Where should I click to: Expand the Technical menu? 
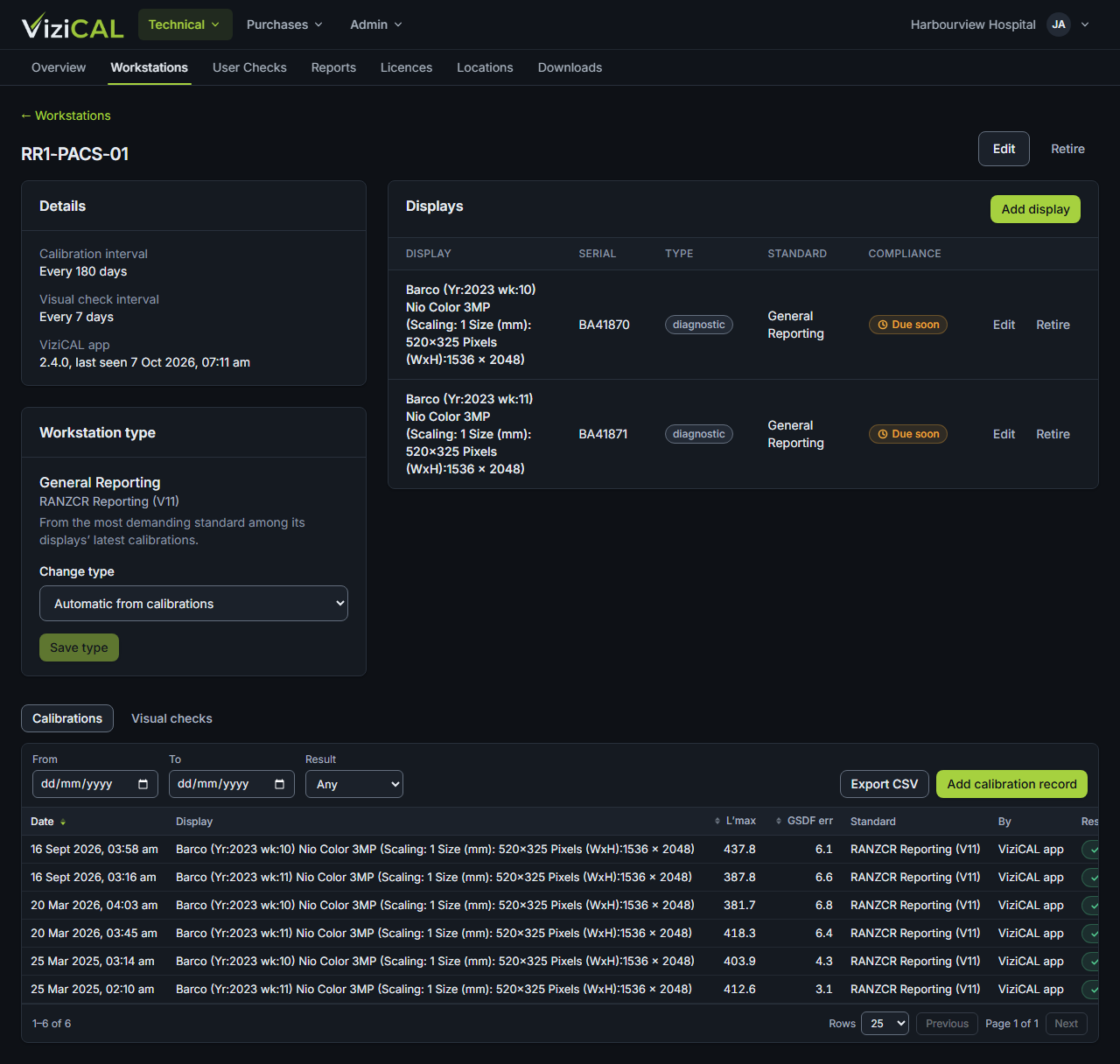[185, 24]
